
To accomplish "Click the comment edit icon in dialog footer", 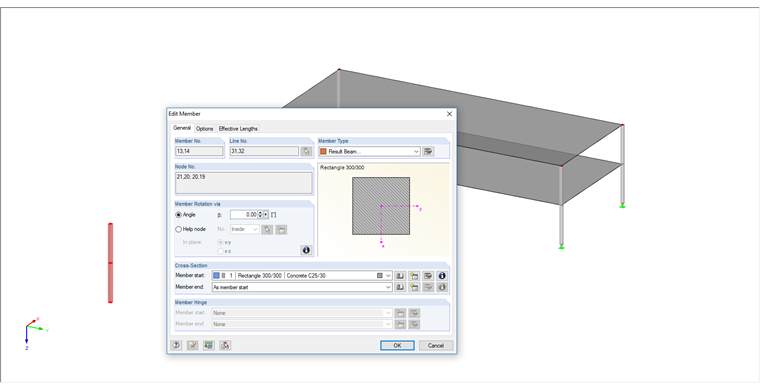I will point(192,345).
